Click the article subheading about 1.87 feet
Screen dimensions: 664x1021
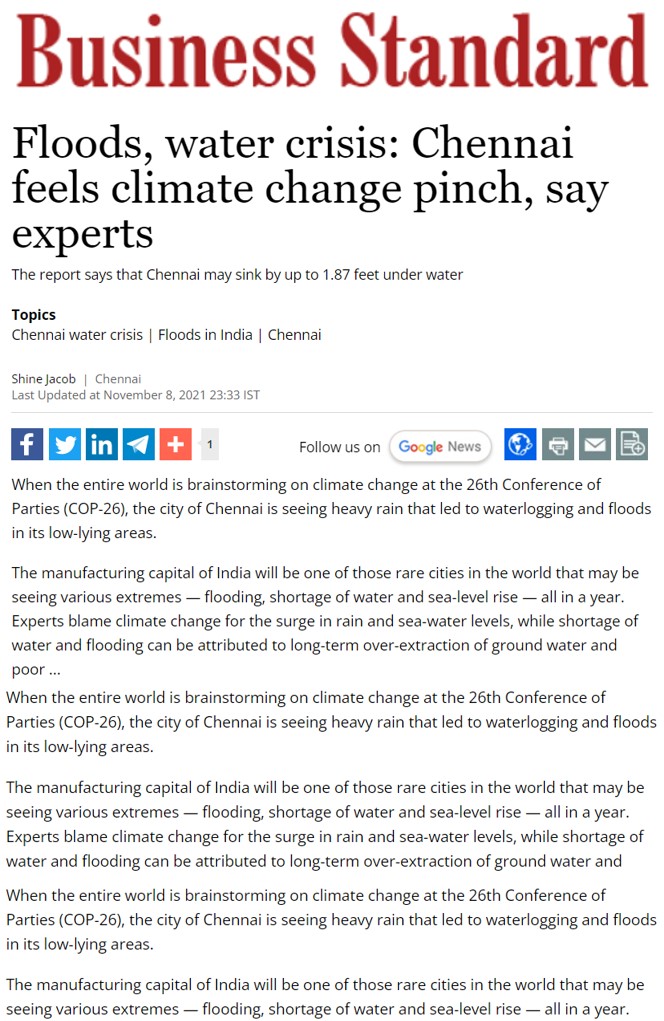point(237,275)
